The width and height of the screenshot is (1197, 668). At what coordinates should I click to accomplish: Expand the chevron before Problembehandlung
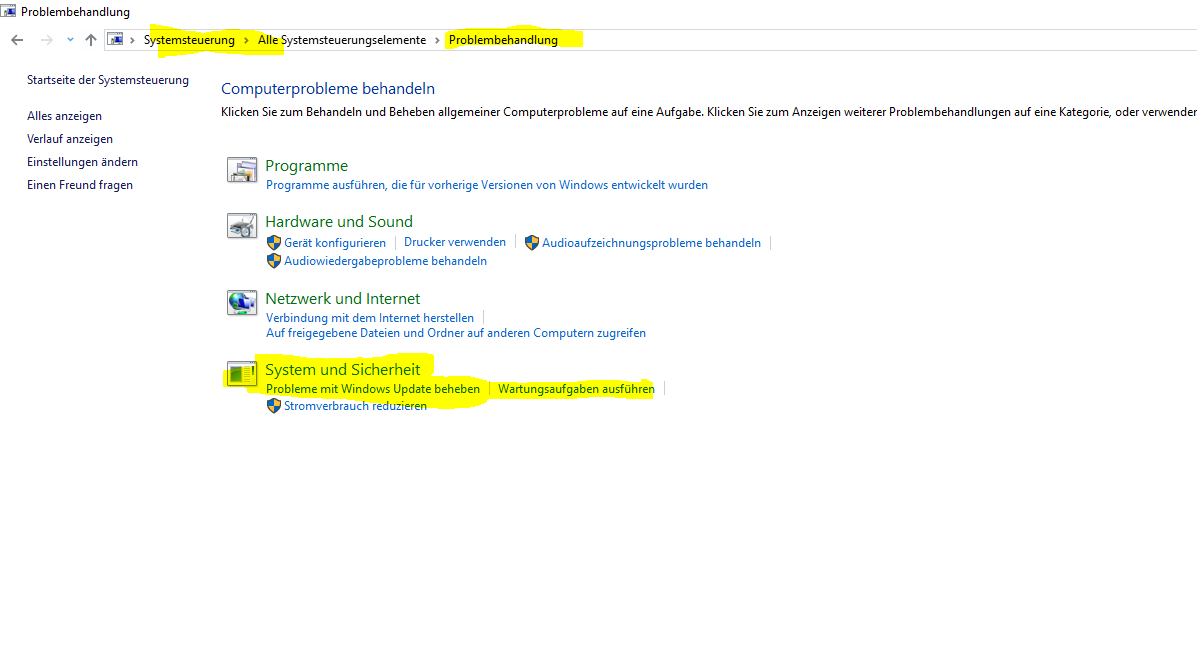point(437,40)
